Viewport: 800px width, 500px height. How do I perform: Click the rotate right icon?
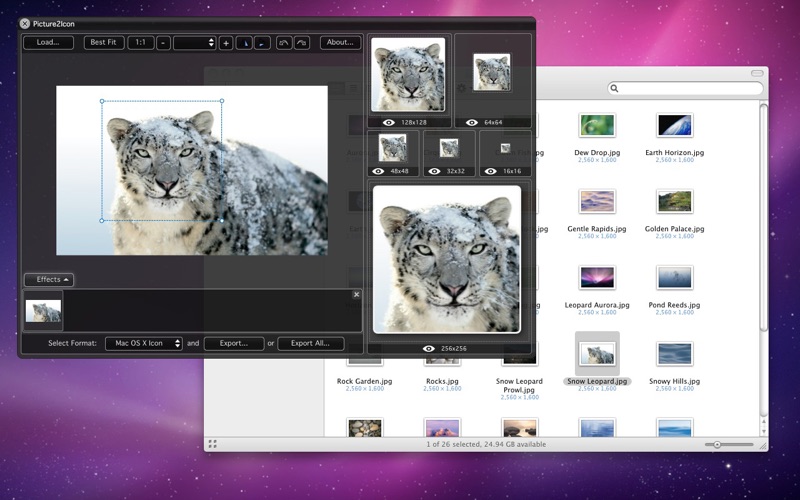click(302, 43)
